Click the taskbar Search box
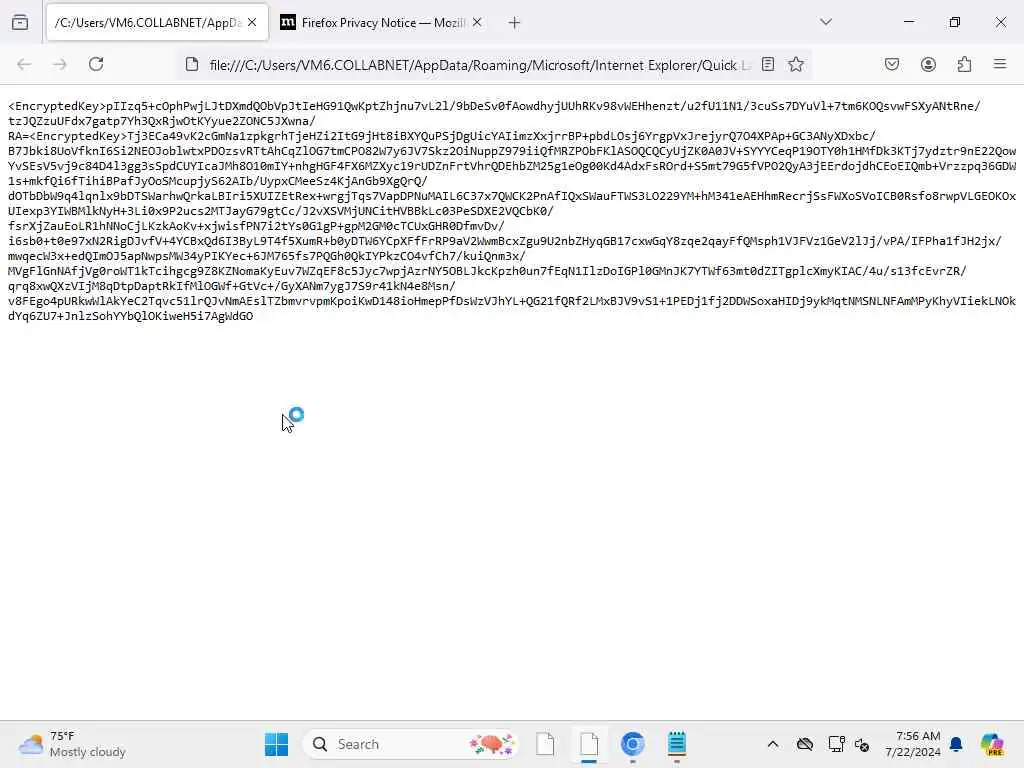This screenshot has height=768, width=1024. [411, 744]
